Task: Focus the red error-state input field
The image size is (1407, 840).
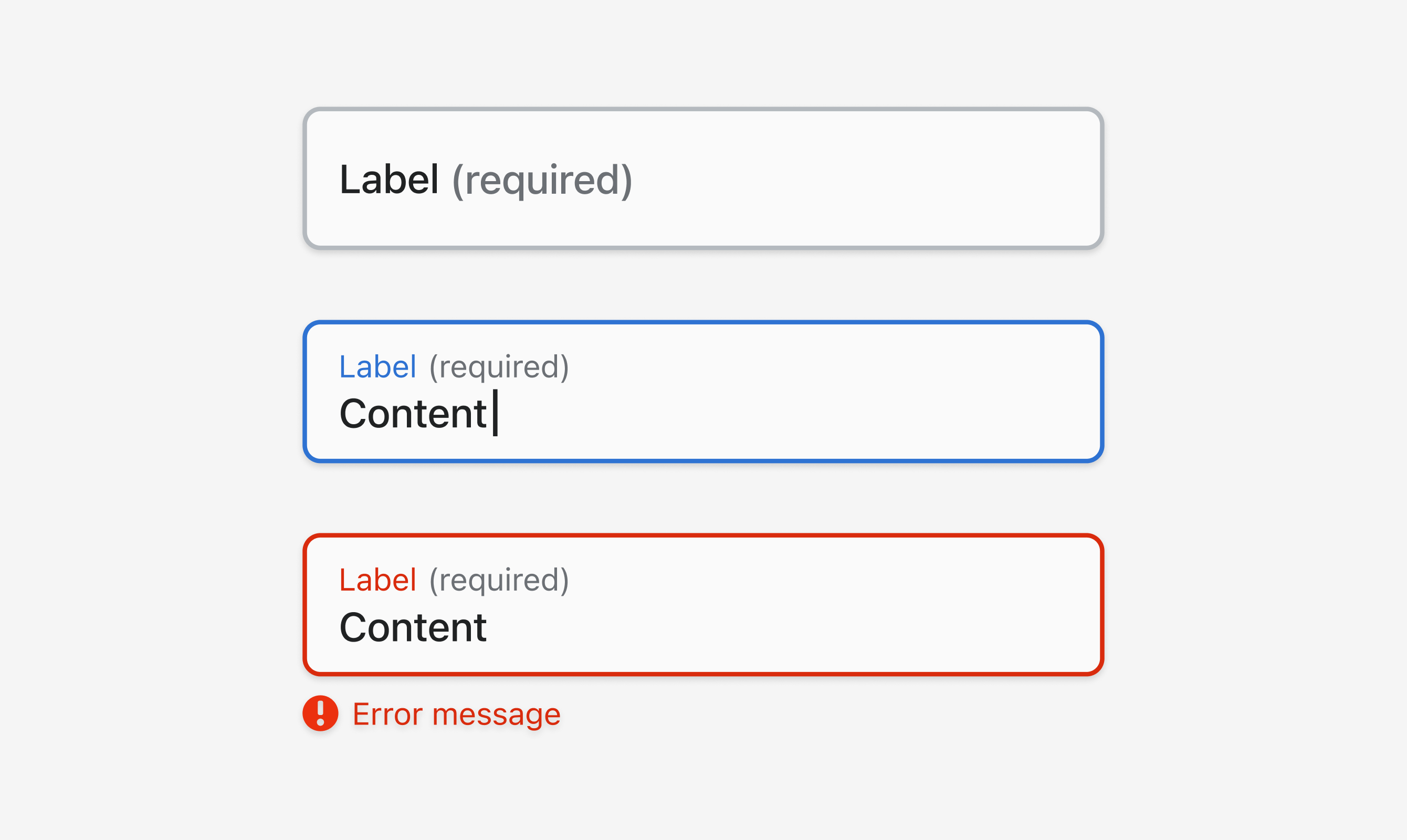Action: [x=703, y=604]
